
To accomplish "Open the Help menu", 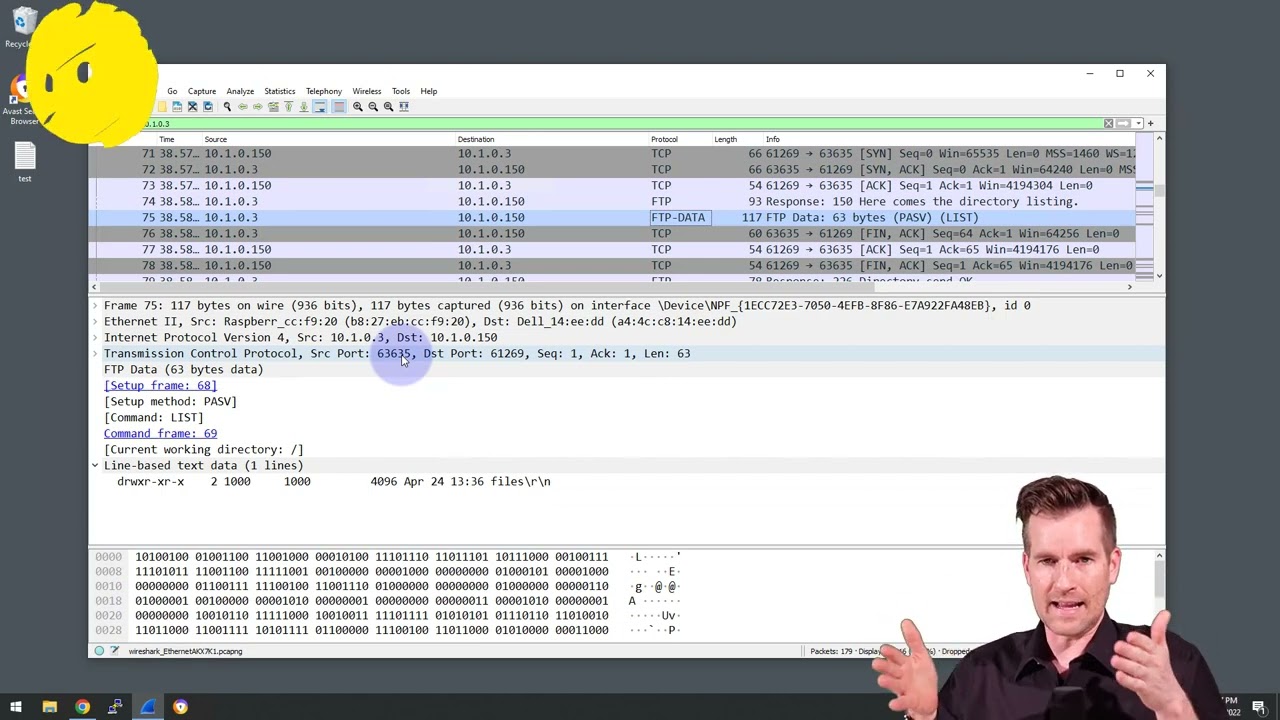I will [x=429, y=91].
